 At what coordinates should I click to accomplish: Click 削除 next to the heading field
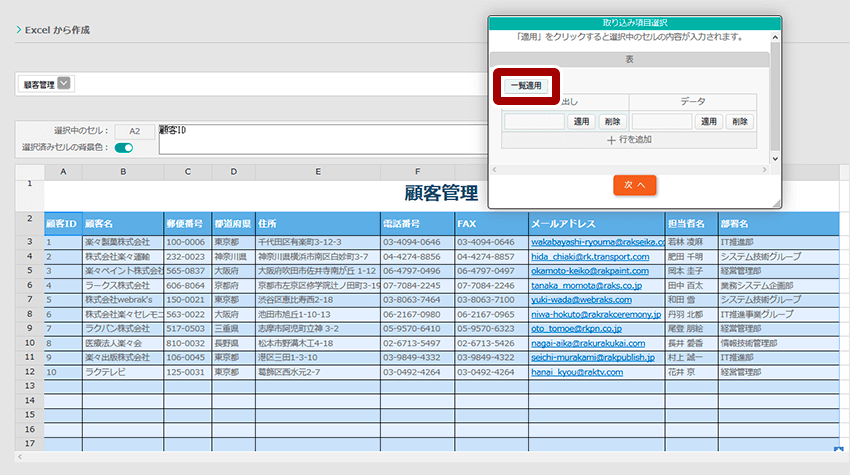coord(612,121)
